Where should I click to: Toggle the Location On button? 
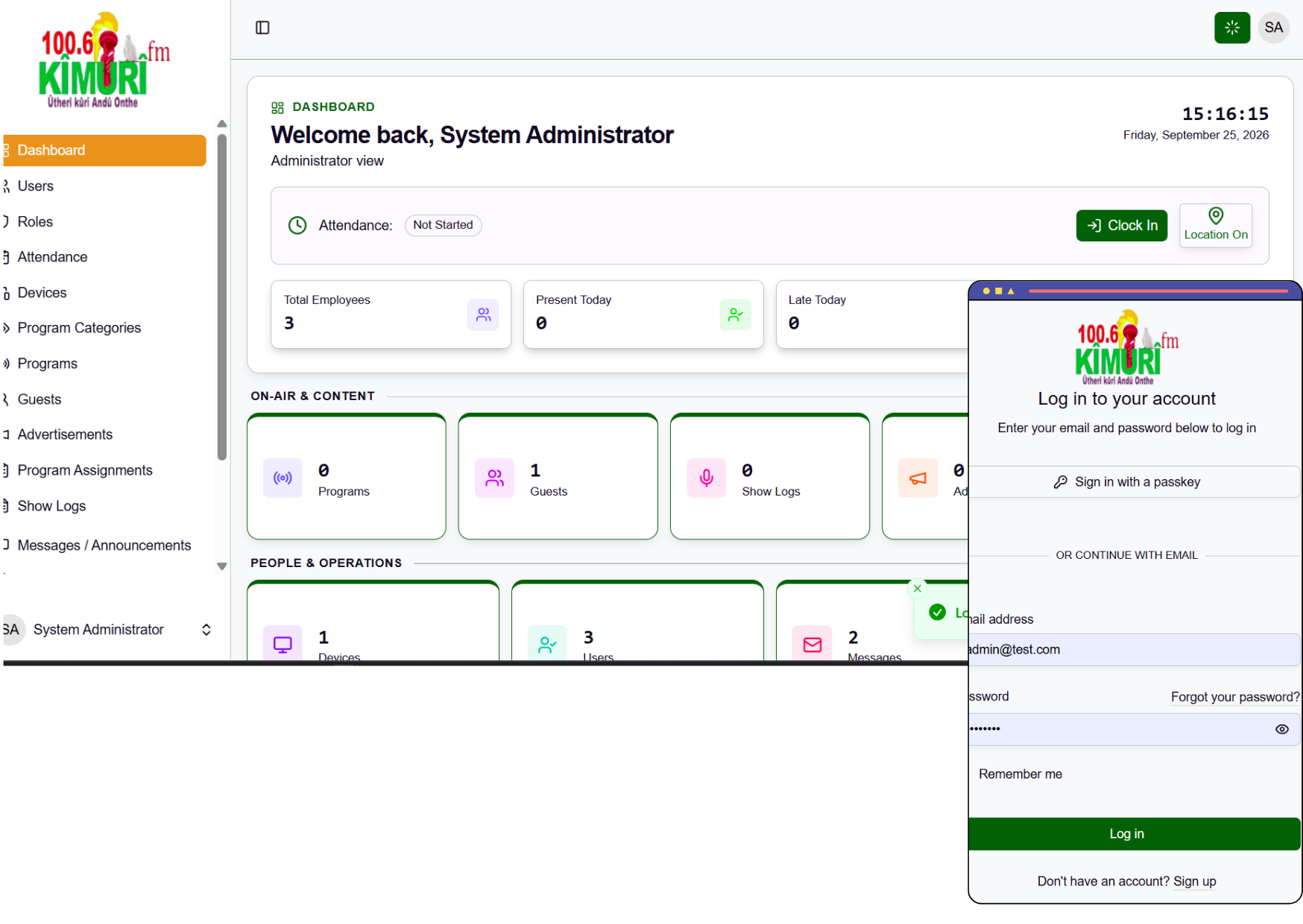tap(1216, 225)
